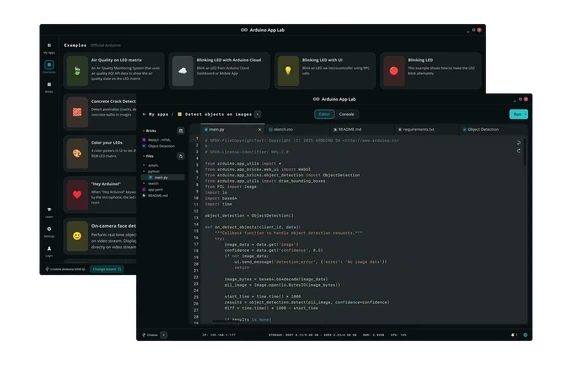Close the main.py tab
572x365 pixels.
click(x=260, y=129)
